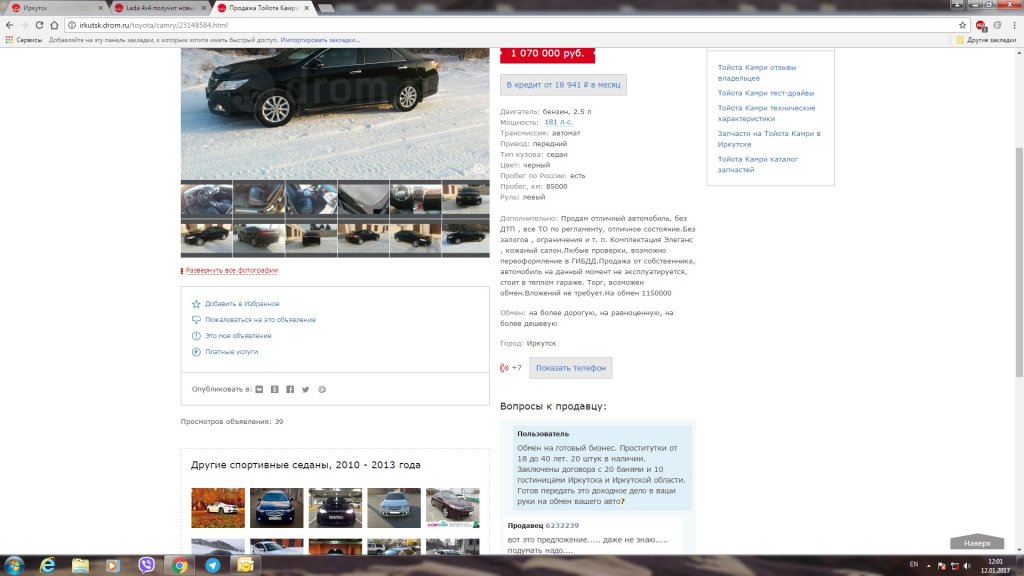Open the orange autumn sedan thumbnail
Screen dimensions: 1024x576
coord(218,507)
